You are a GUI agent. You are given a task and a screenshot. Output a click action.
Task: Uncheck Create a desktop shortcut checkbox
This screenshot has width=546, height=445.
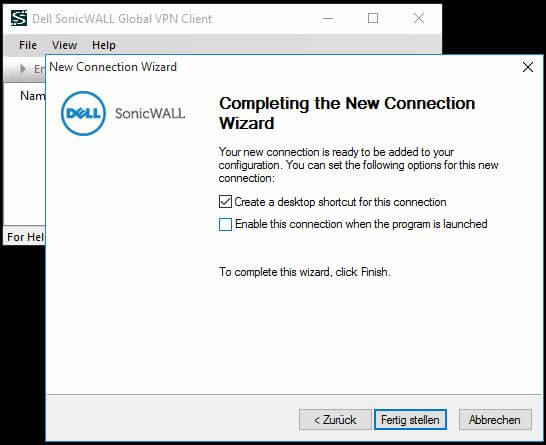click(225, 202)
